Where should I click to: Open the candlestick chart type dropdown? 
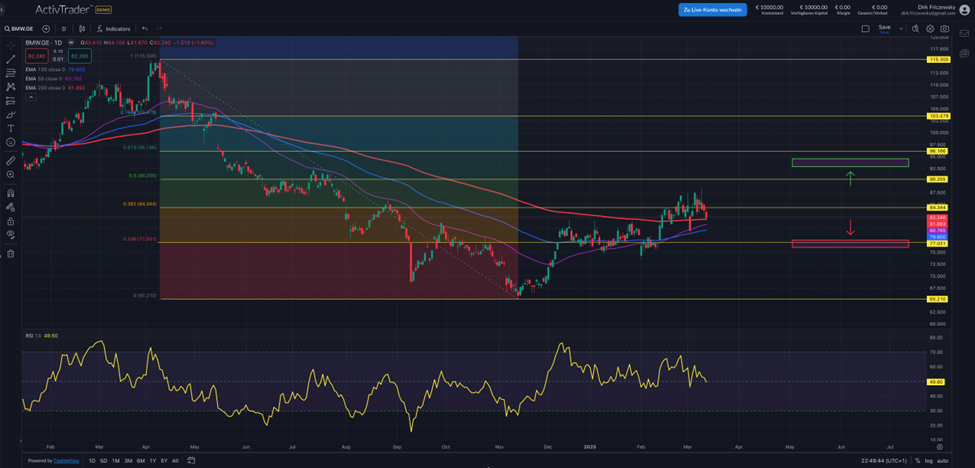click(x=81, y=29)
